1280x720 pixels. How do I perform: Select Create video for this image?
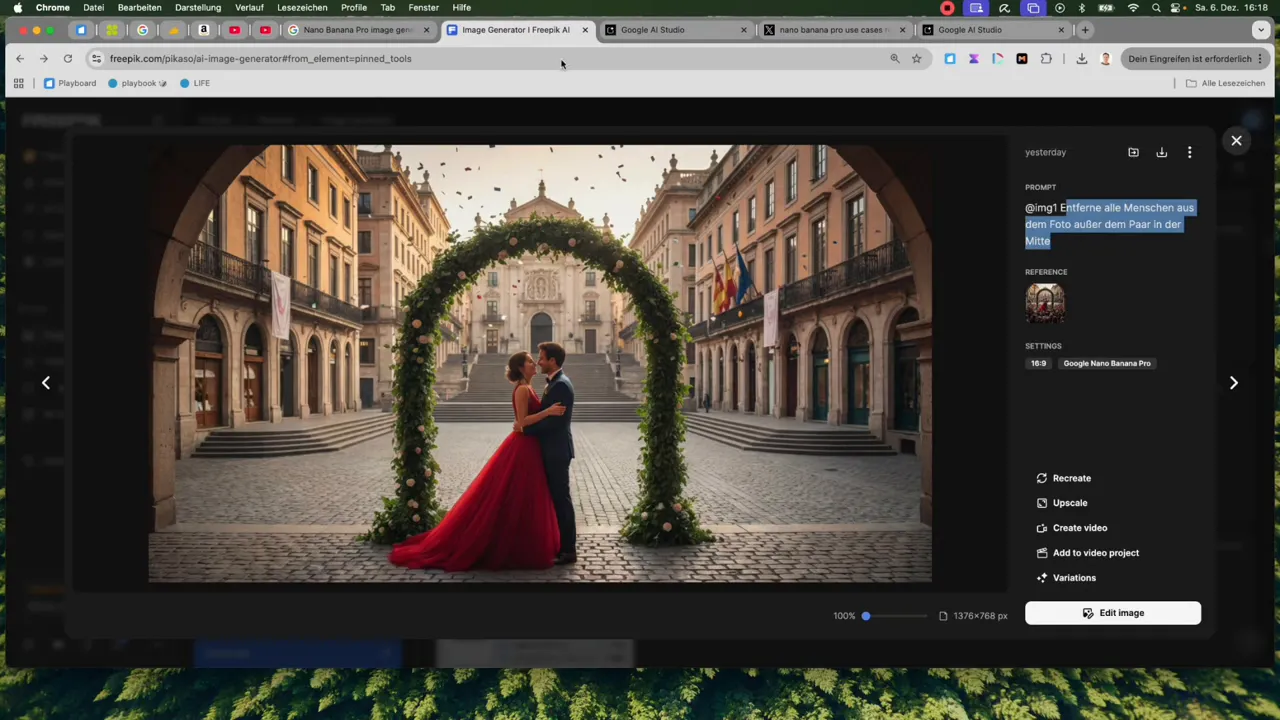(1080, 527)
